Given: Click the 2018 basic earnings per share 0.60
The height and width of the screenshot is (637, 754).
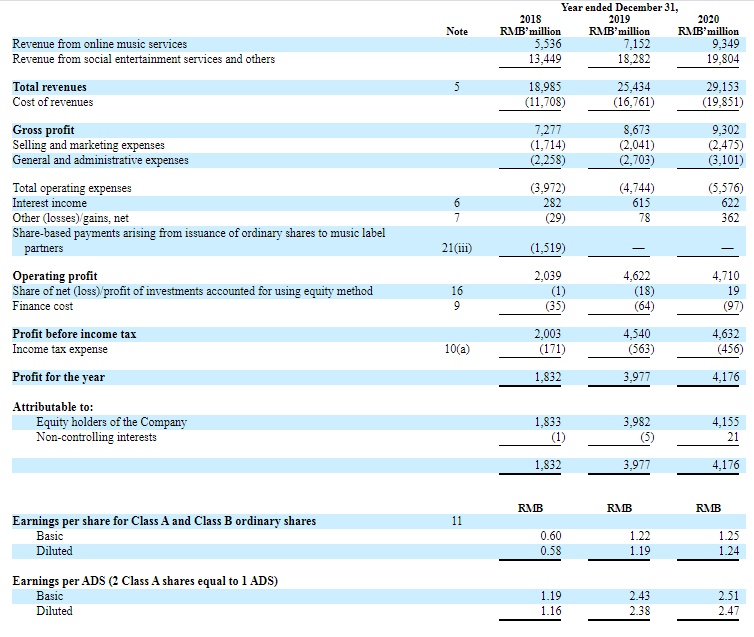Looking at the screenshot, I should (x=551, y=536).
